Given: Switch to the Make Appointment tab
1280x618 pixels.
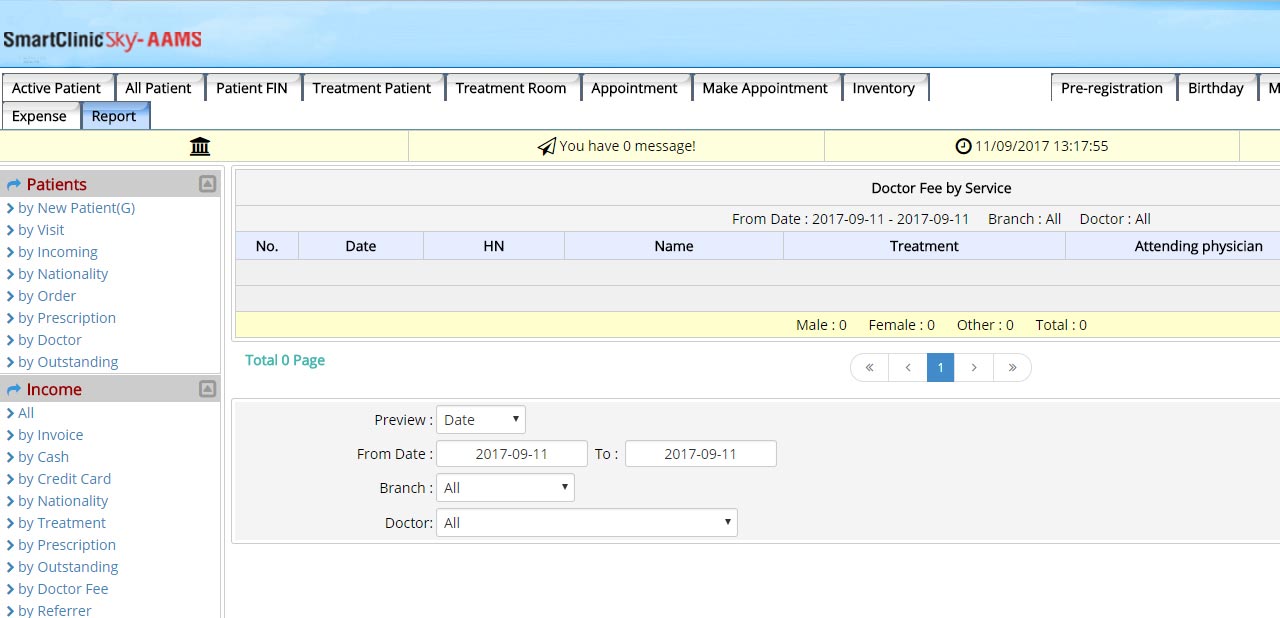Looking at the screenshot, I should (x=764, y=88).
